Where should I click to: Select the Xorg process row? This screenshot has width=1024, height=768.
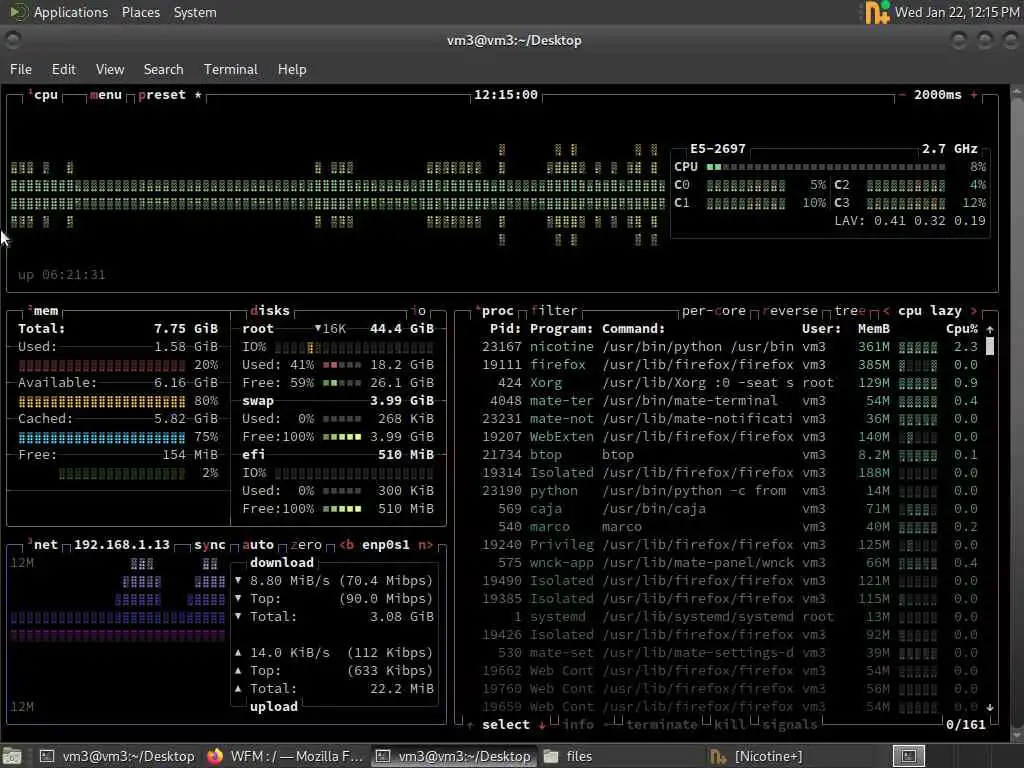click(729, 383)
